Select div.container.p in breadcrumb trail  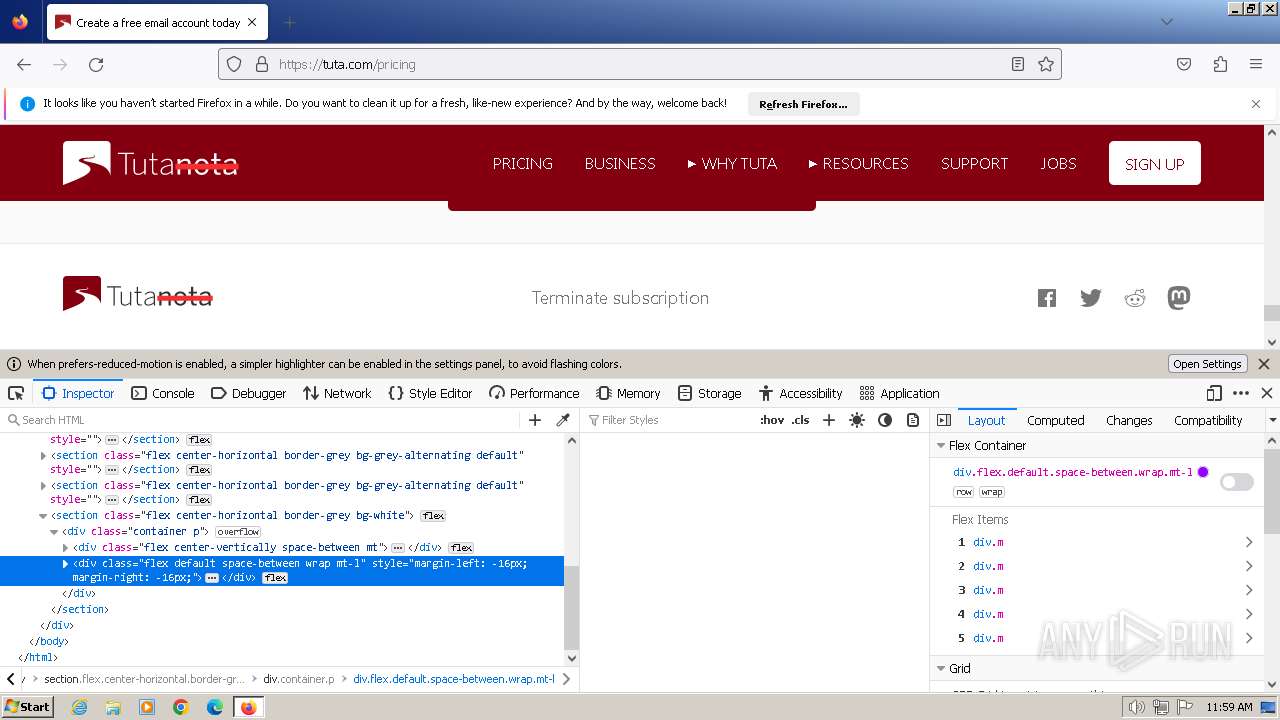point(299,679)
